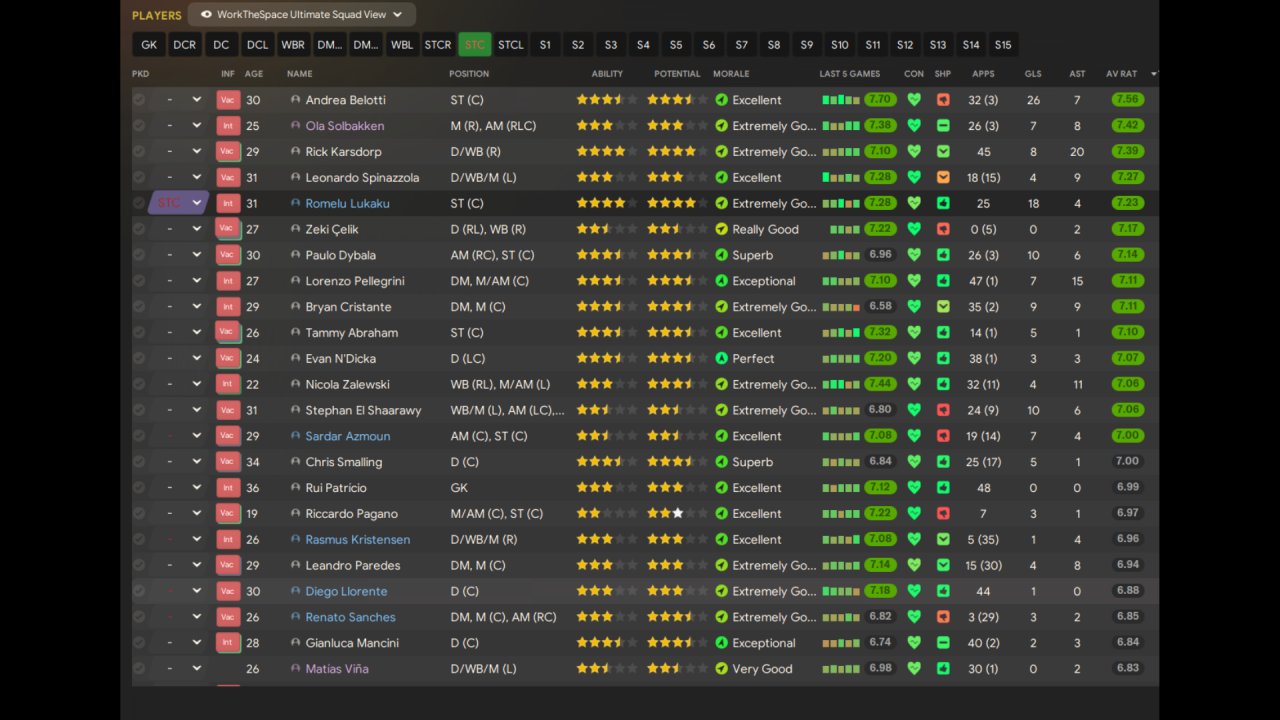Click Leonardo Spinazzola's orange sharpness icon
This screenshot has width=1280, height=720.
[943, 177]
